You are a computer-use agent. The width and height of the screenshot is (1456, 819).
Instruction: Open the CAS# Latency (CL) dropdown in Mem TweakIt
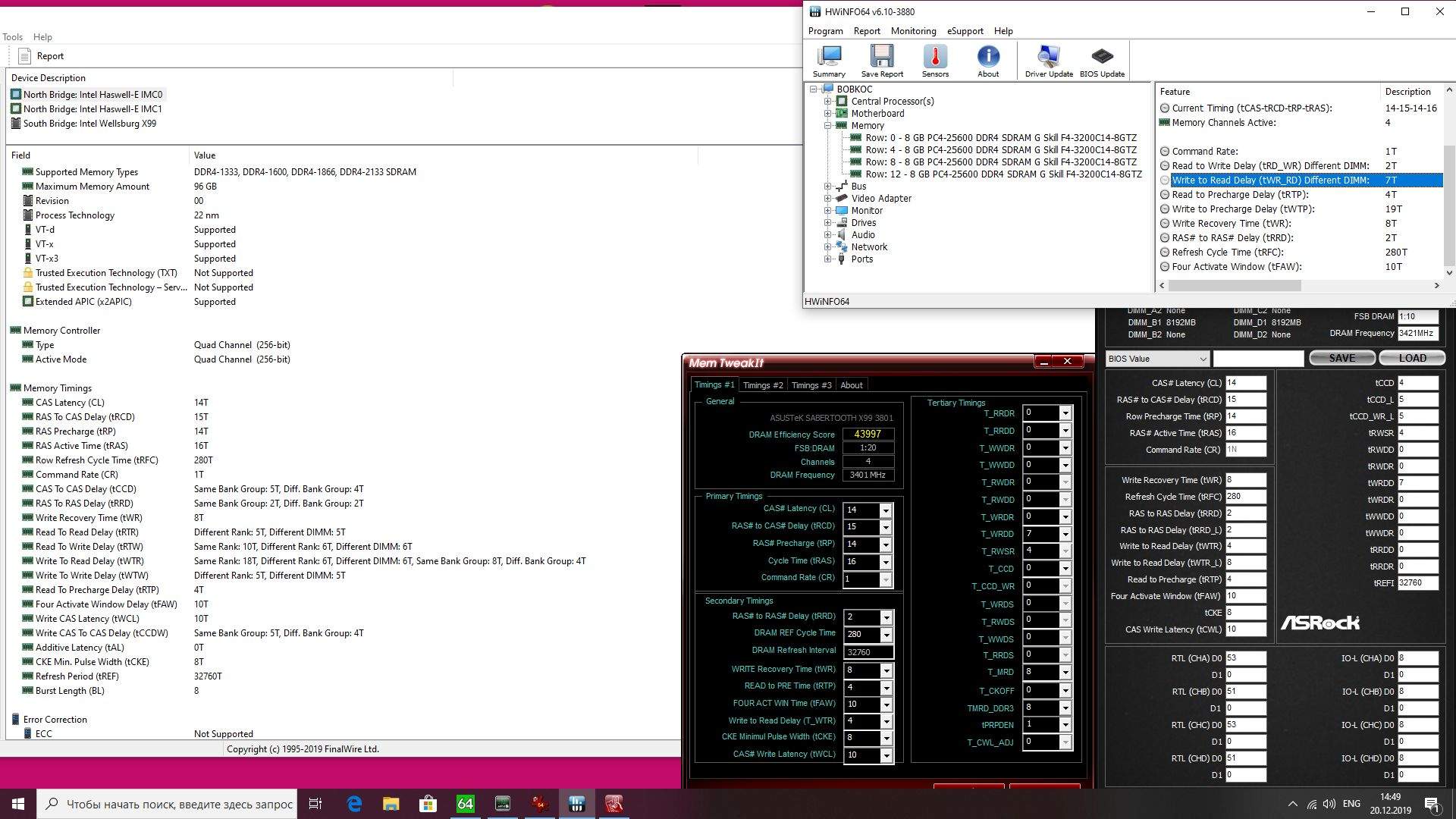[x=885, y=510]
